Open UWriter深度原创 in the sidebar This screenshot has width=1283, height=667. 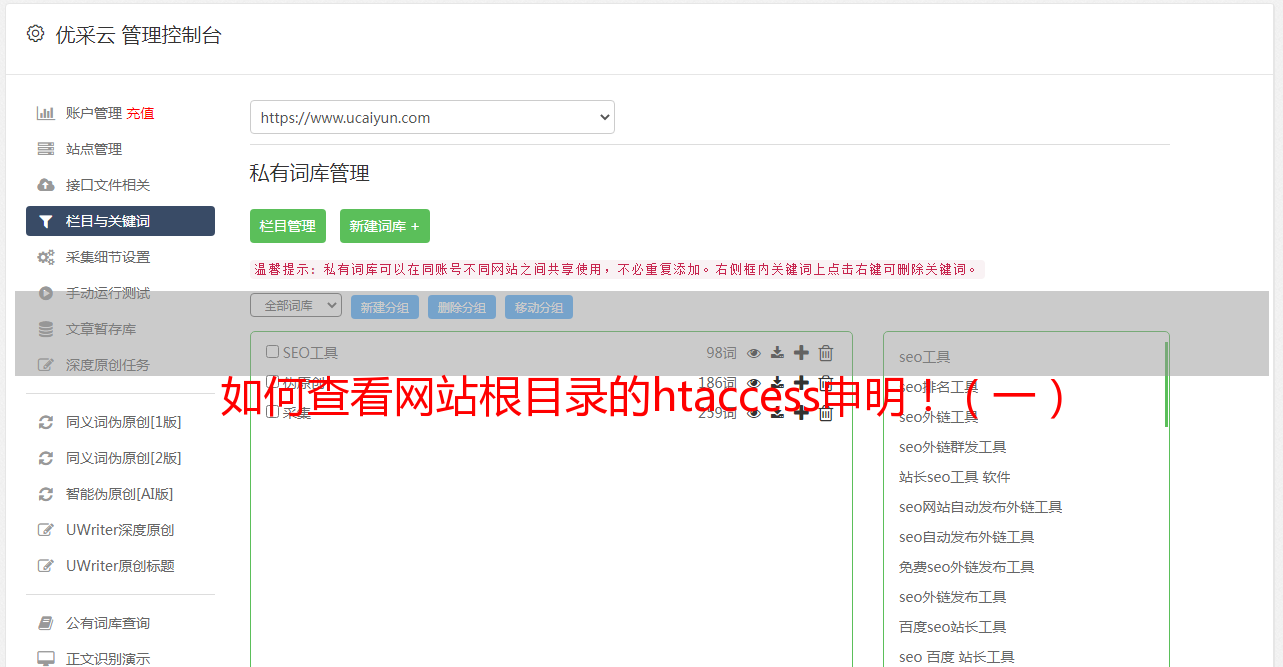120,530
